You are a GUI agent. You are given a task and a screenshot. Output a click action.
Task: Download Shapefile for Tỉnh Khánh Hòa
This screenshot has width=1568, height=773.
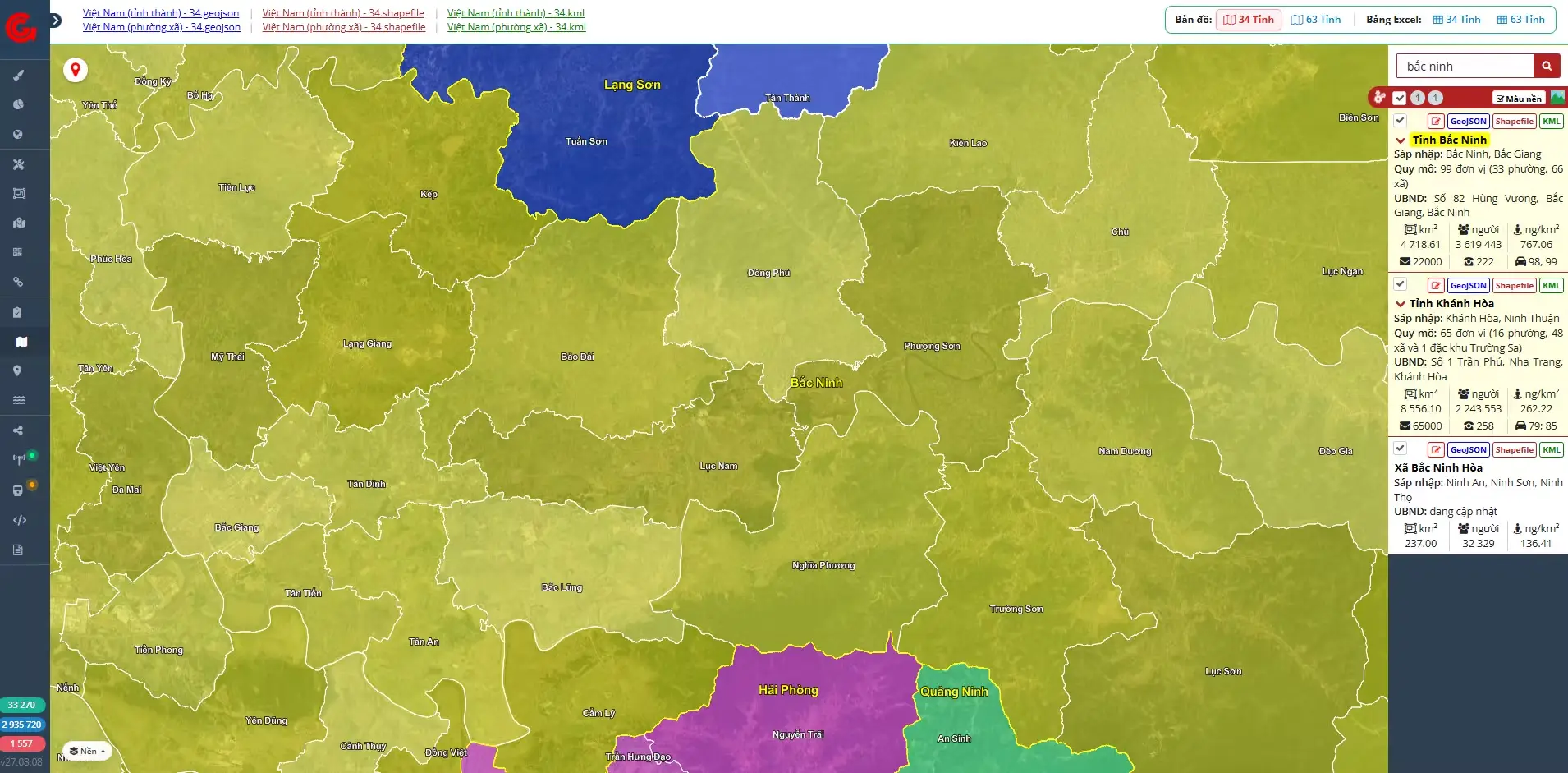[1515, 286]
